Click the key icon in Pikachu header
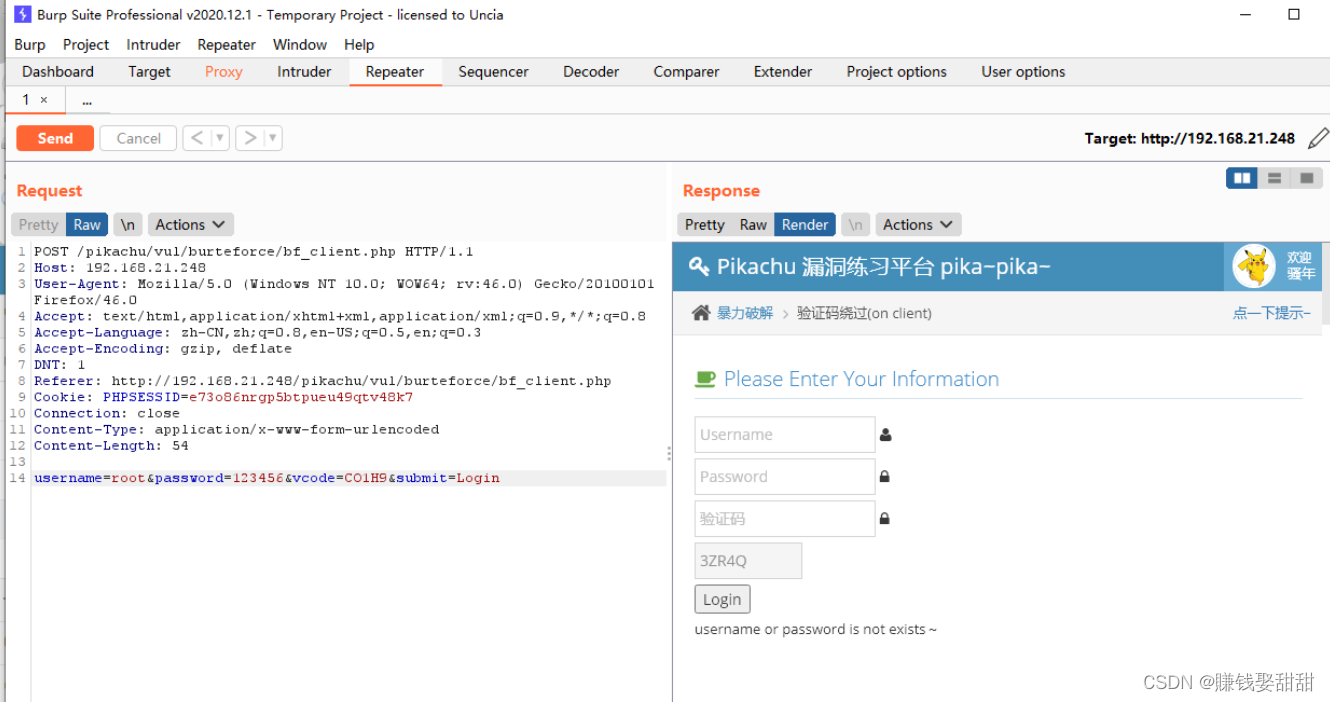The height and width of the screenshot is (702, 1330). 698,267
